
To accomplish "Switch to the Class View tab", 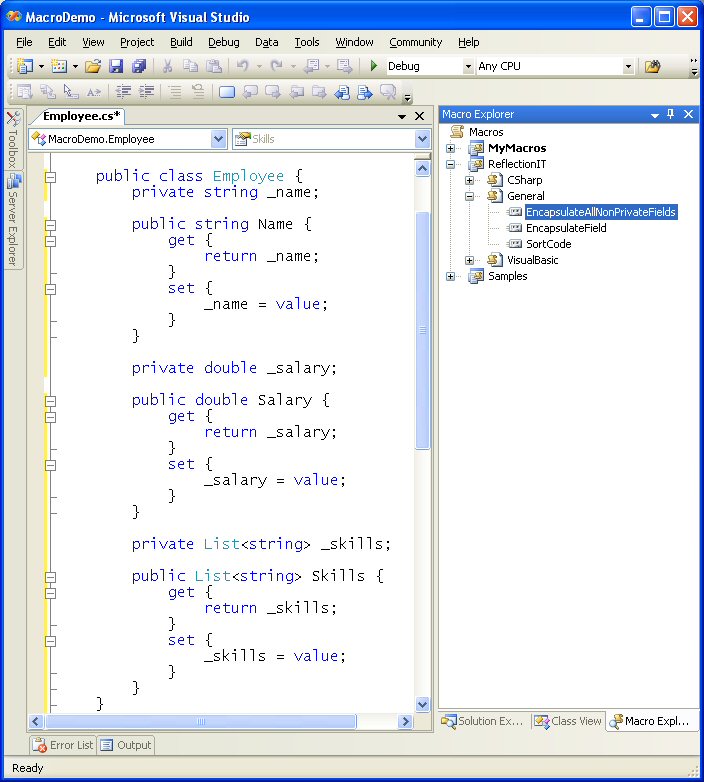I will (x=567, y=721).
